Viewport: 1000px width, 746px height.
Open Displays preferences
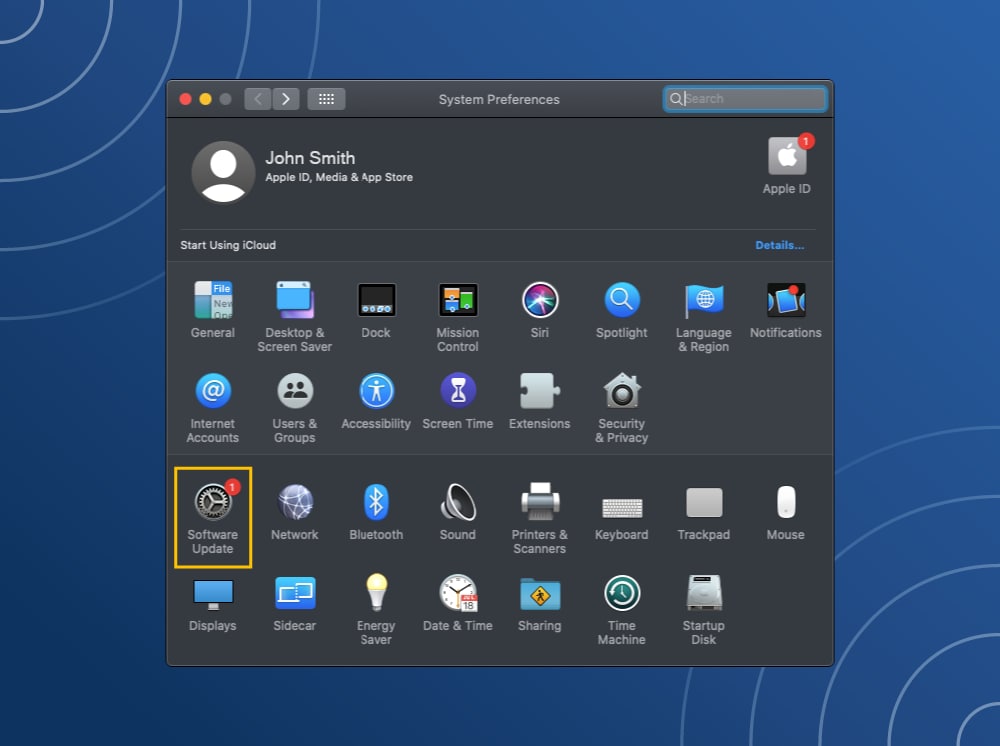point(213,604)
